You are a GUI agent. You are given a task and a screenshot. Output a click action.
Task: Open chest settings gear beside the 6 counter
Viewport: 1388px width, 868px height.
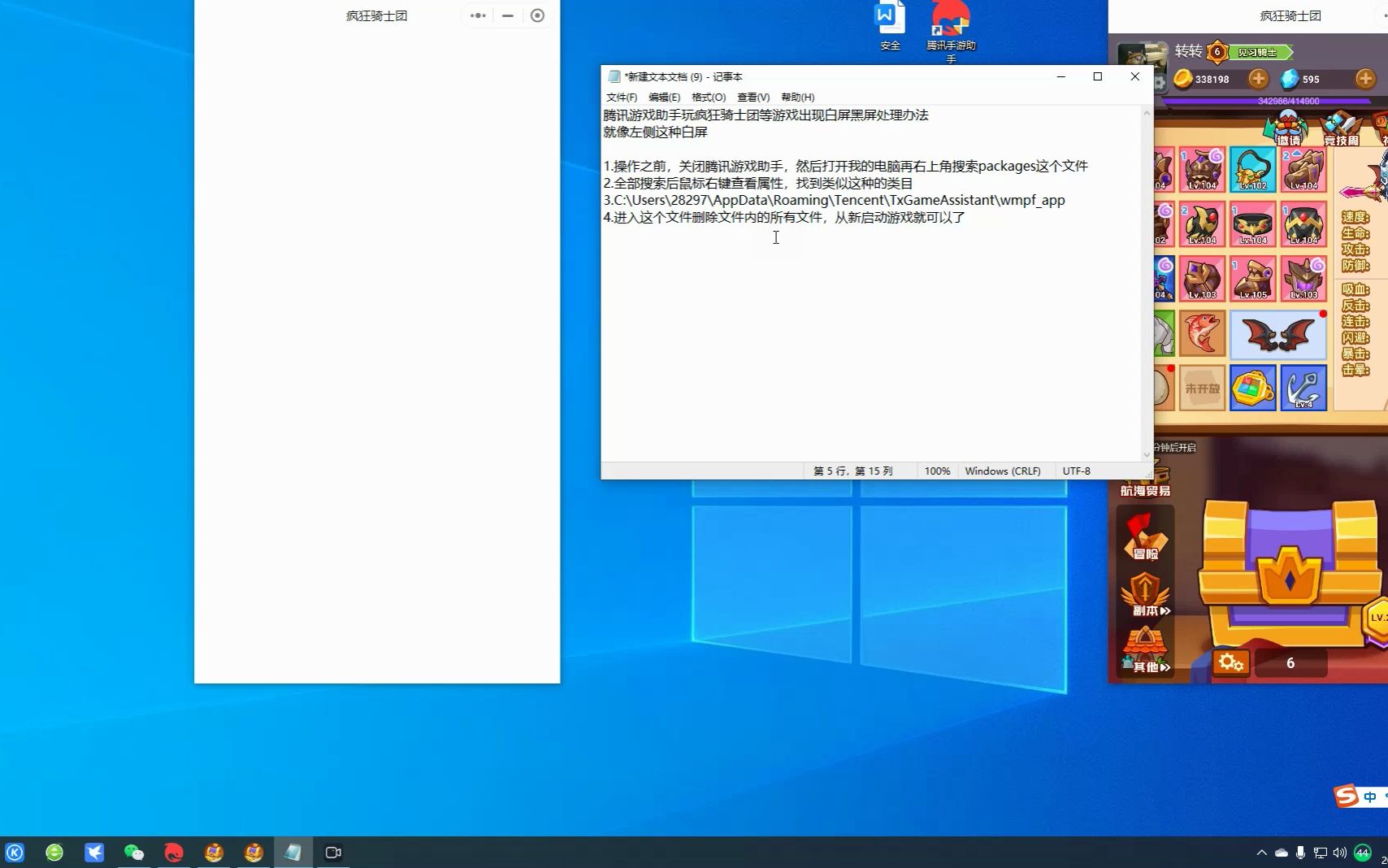pos(1230,662)
